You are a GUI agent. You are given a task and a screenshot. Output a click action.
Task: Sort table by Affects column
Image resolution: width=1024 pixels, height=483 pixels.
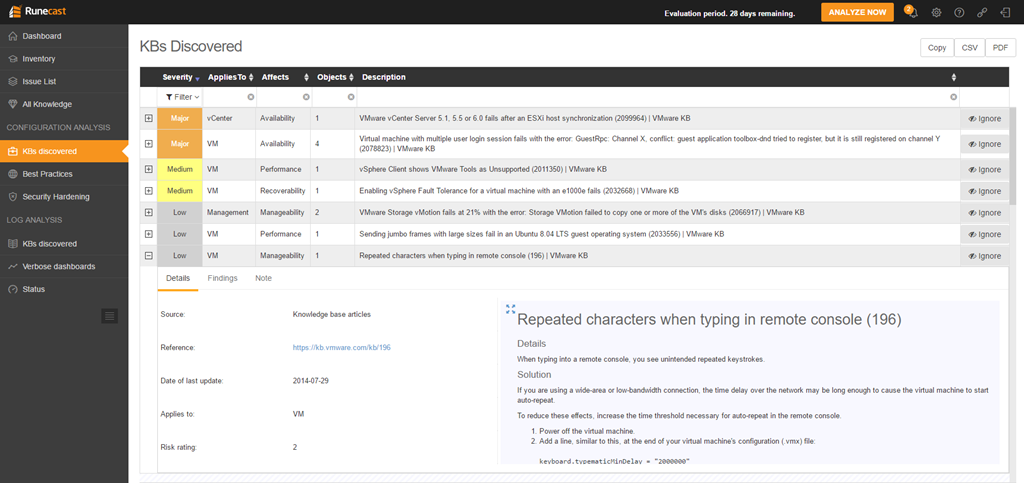coord(284,77)
